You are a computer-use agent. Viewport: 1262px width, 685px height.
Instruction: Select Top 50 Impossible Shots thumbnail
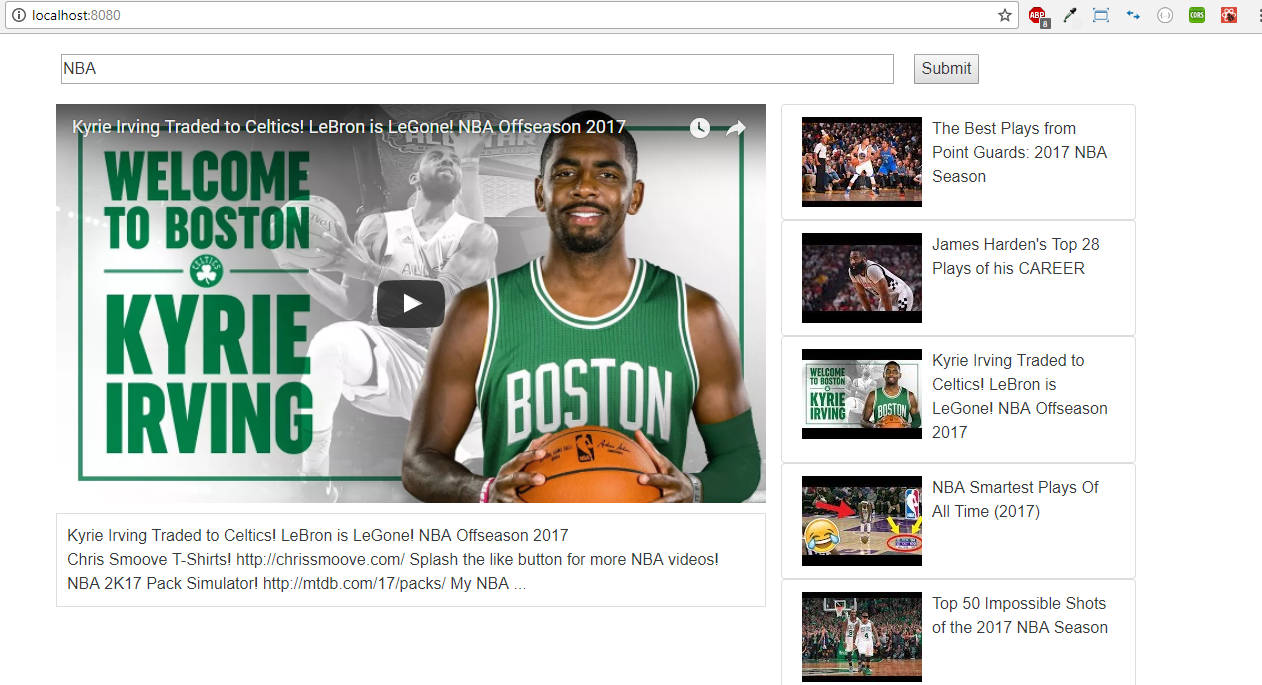[x=862, y=637]
